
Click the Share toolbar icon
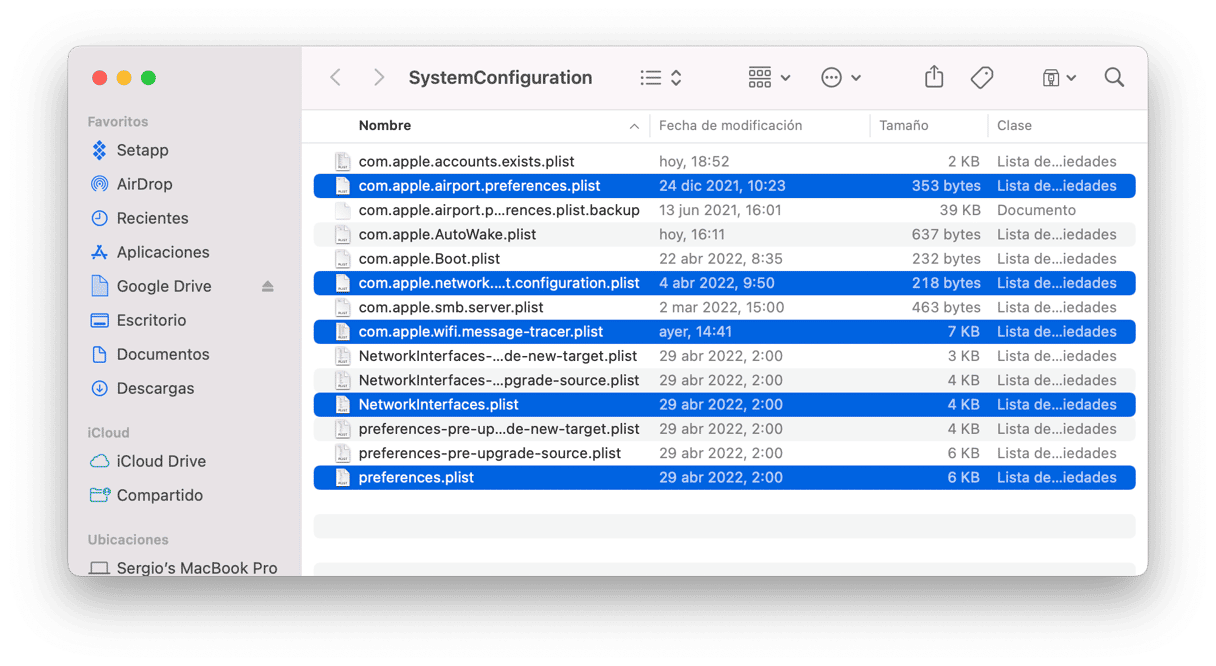[x=933, y=77]
